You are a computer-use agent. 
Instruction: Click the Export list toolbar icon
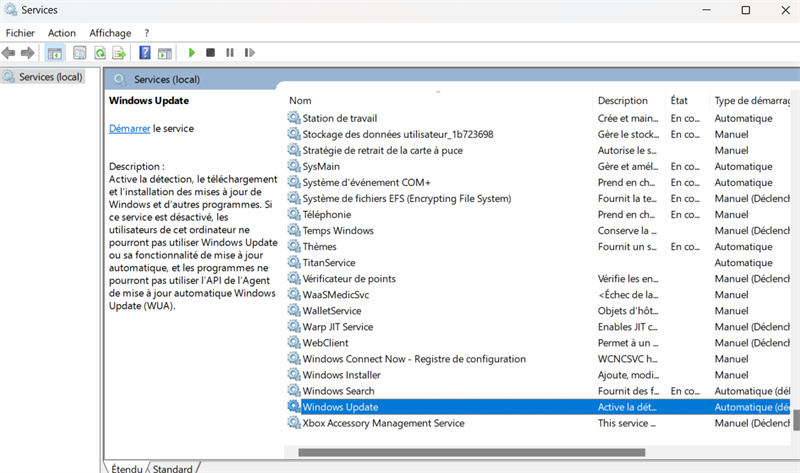tap(119, 53)
